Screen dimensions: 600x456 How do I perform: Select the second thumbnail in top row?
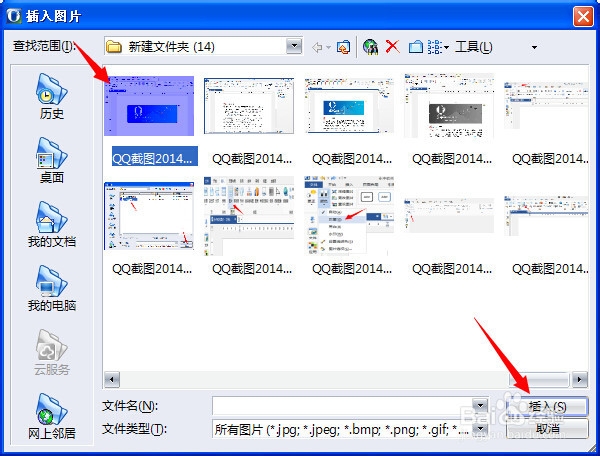(x=249, y=106)
